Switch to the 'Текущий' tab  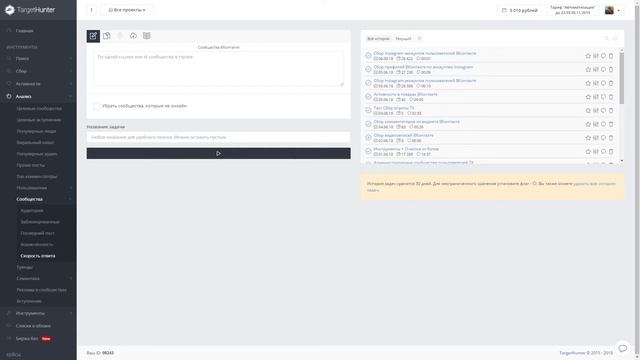(x=403, y=38)
